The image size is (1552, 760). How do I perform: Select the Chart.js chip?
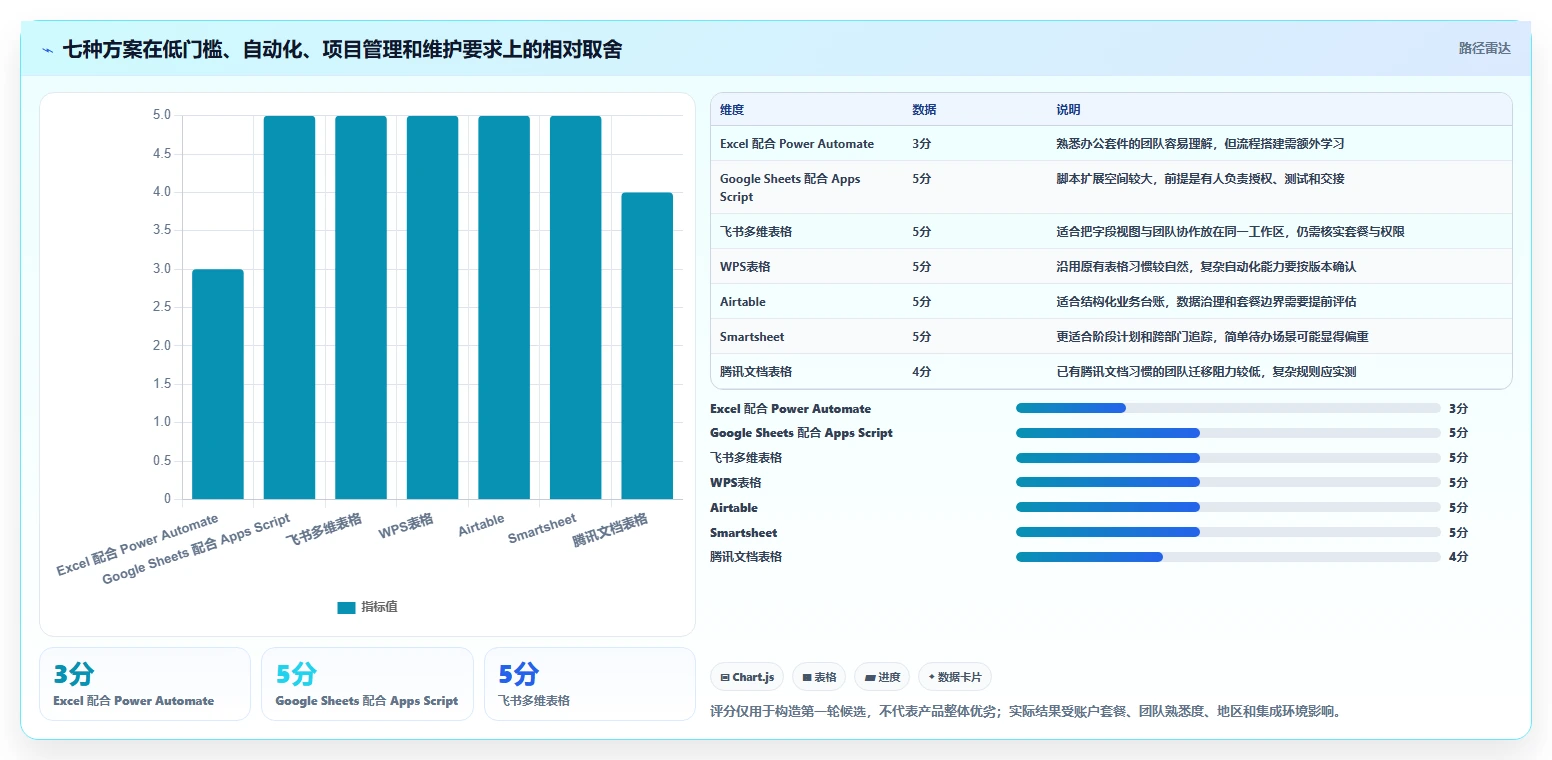[x=747, y=677]
